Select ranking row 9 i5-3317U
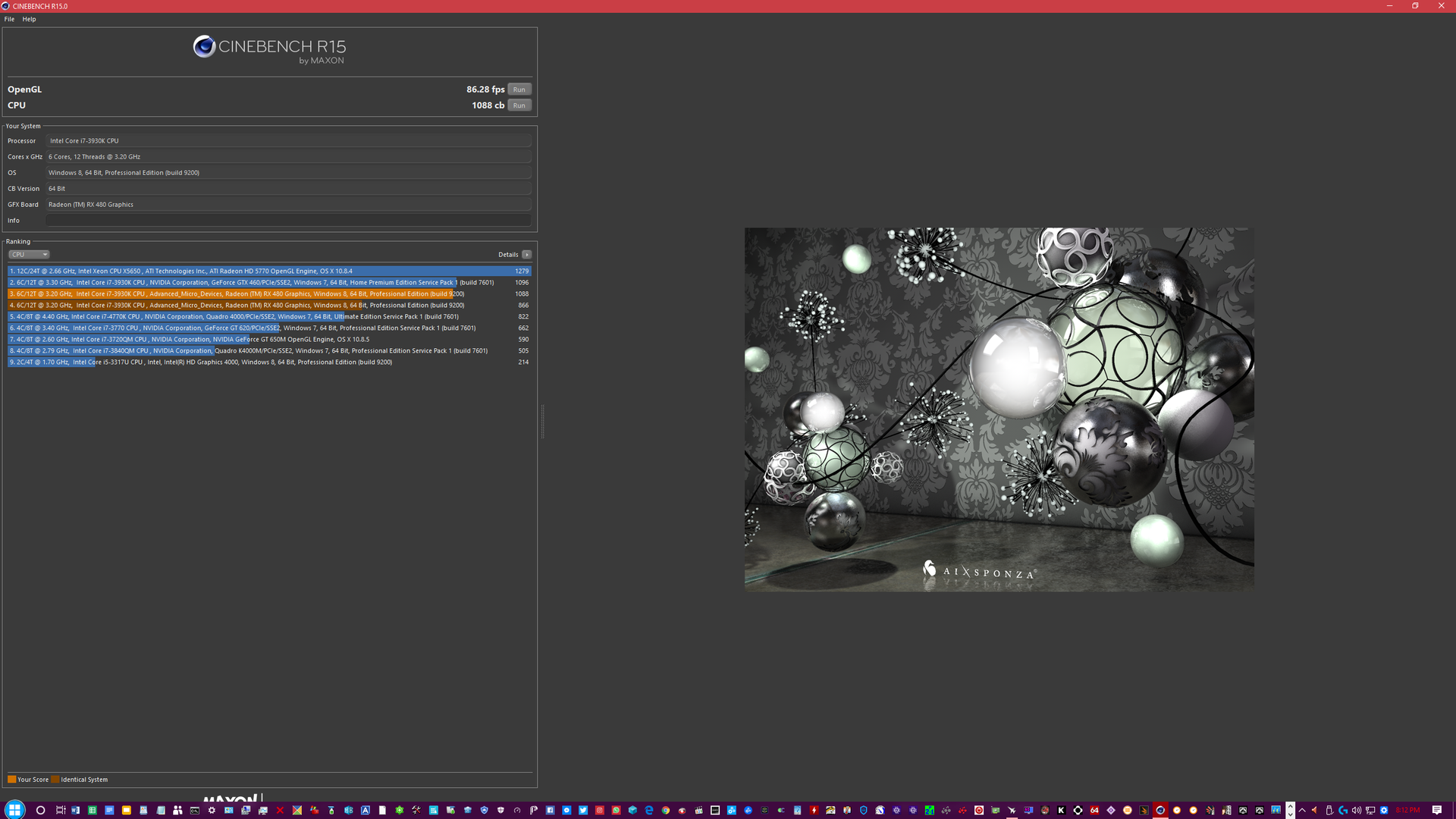This screenshot has width=1456, height=819. click(269, 362)
